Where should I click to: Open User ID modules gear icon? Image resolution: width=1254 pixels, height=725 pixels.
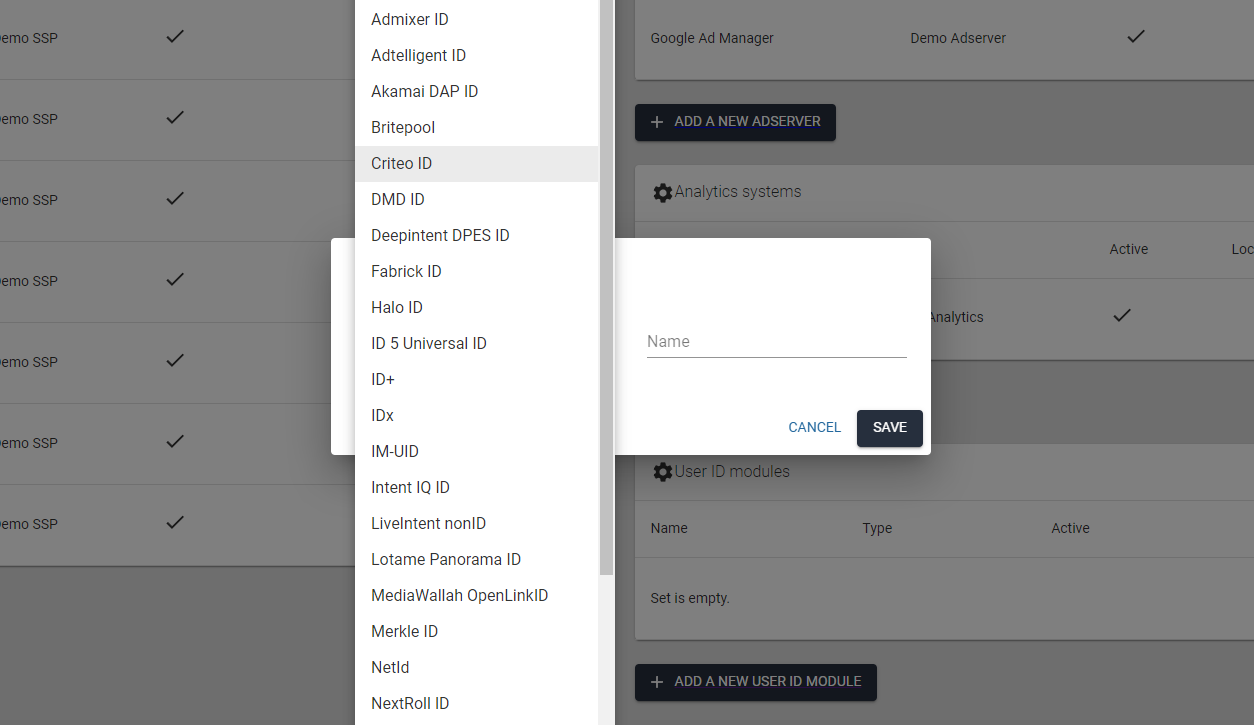click(662, 472)
